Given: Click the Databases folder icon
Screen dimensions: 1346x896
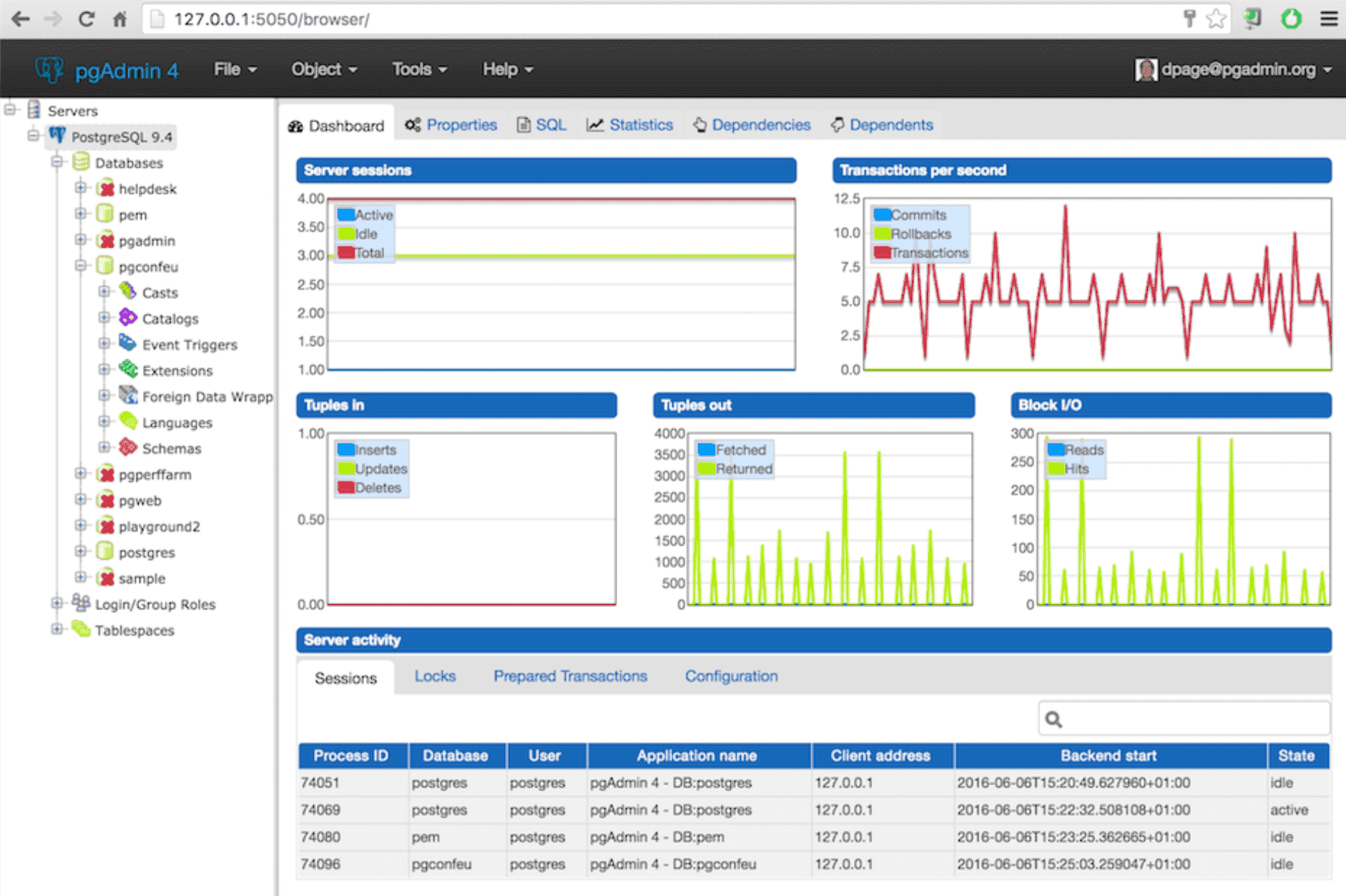Looking at the screenshot, I should click(x=82, y=162).
